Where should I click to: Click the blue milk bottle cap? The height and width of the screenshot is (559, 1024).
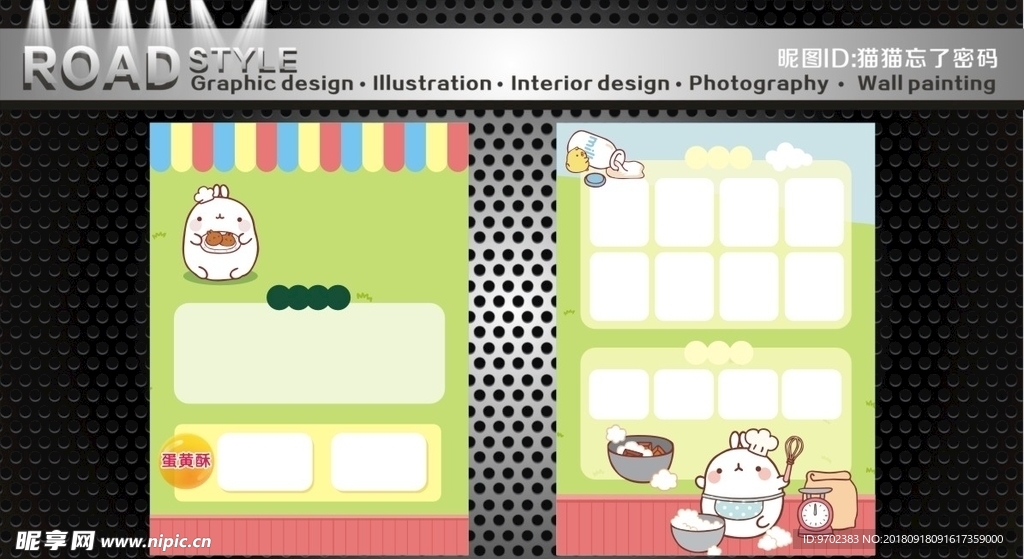click(595, 180)
